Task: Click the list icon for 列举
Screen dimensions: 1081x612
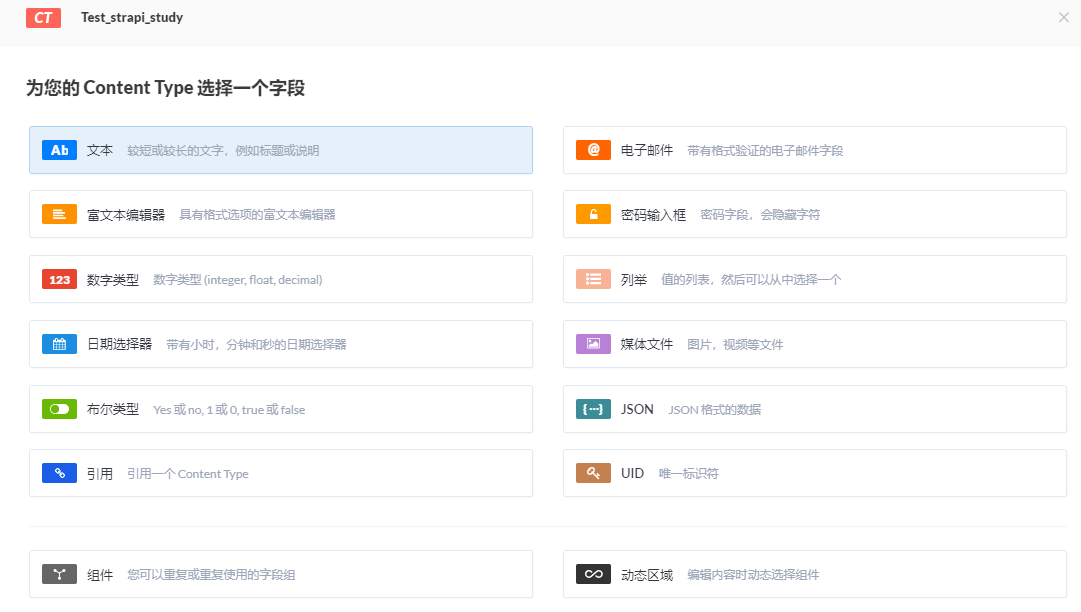Action: [593, 279]
